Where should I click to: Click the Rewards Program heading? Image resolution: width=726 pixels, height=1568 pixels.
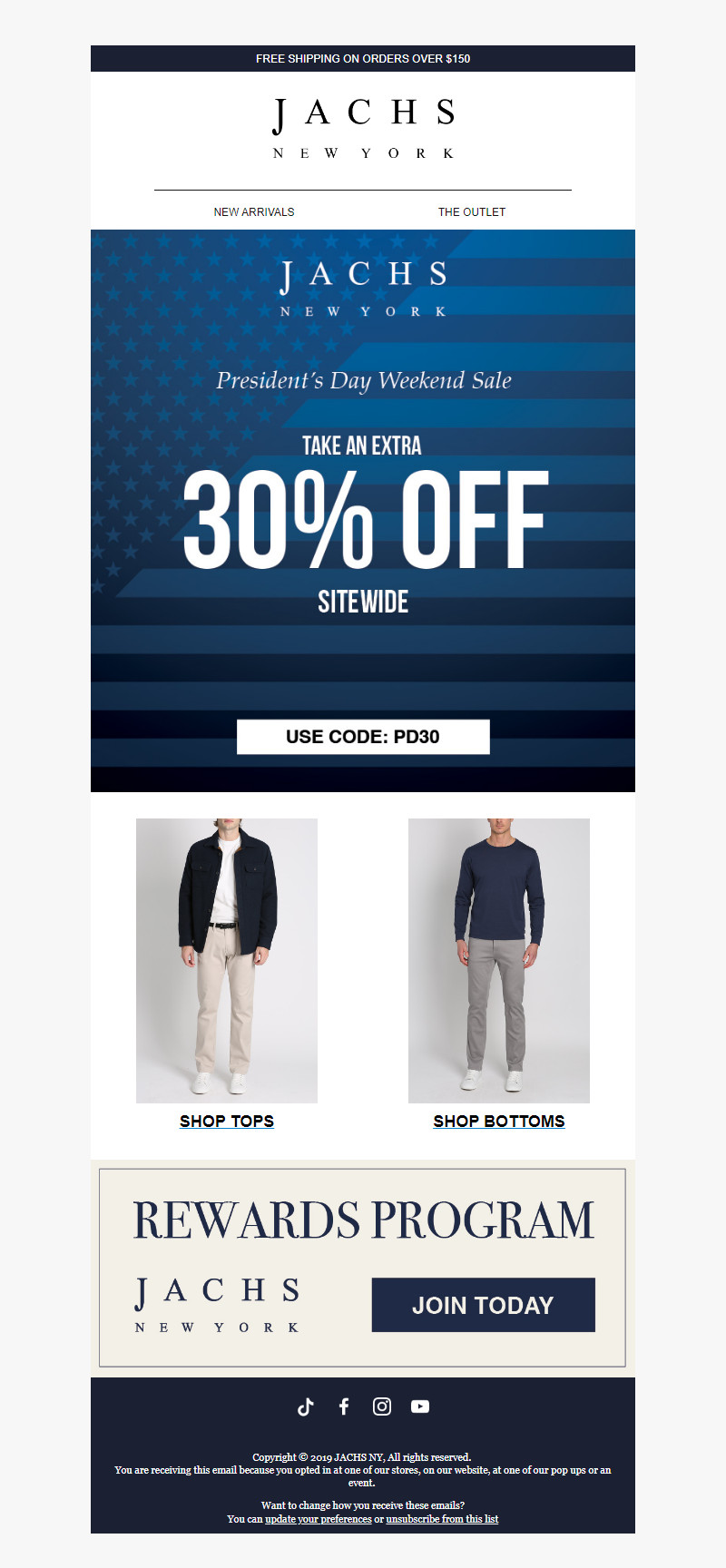pos(363,1220)
